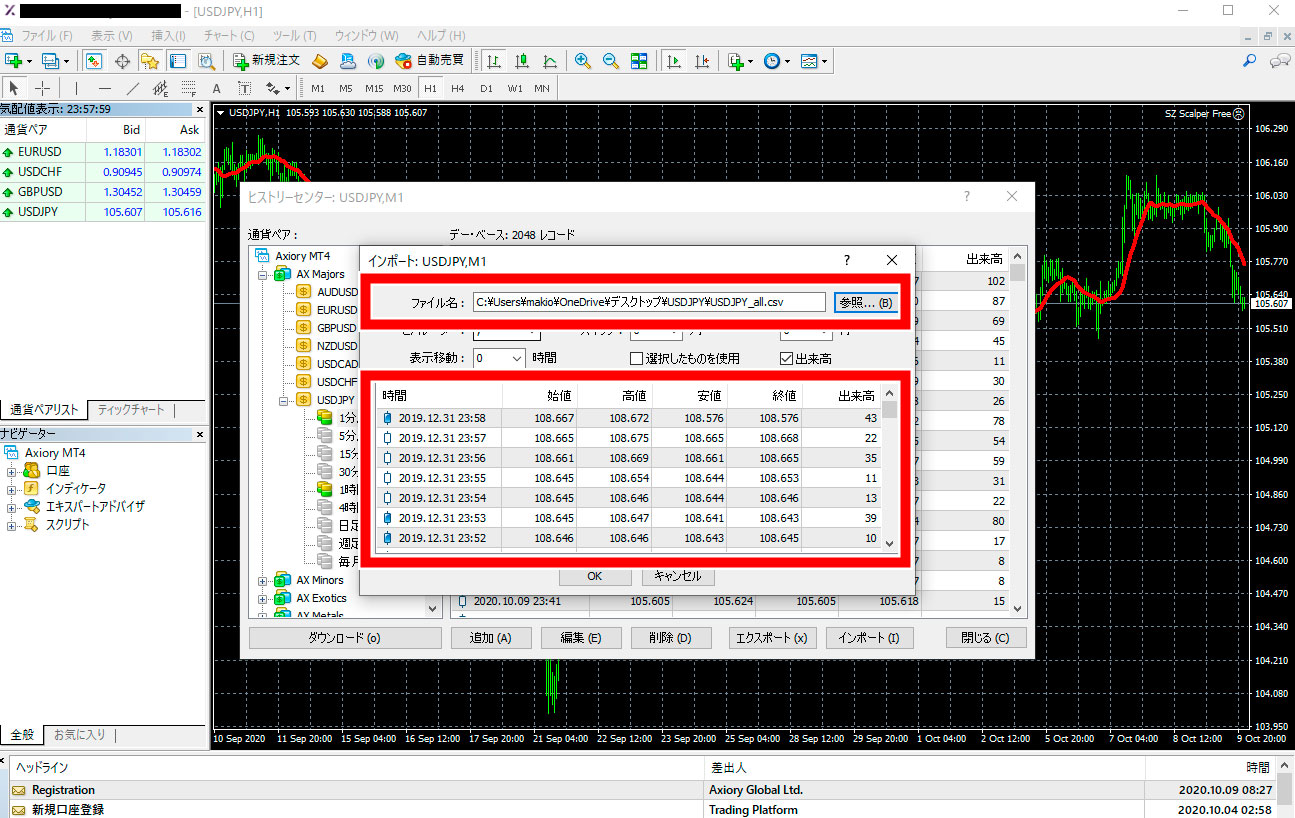Collapse the AX Majors tree node
This screenshot has width=1295, height=818.
pos(264,274)
